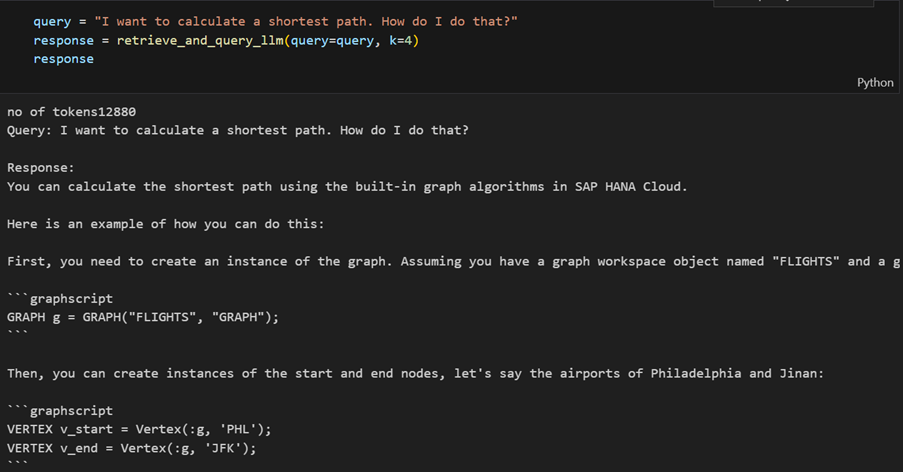The width and height of the screenshot is (903, 472).
Task: Click the partially visible toolbar box at top
Action: pyautogui.click(x=794, y=3)
